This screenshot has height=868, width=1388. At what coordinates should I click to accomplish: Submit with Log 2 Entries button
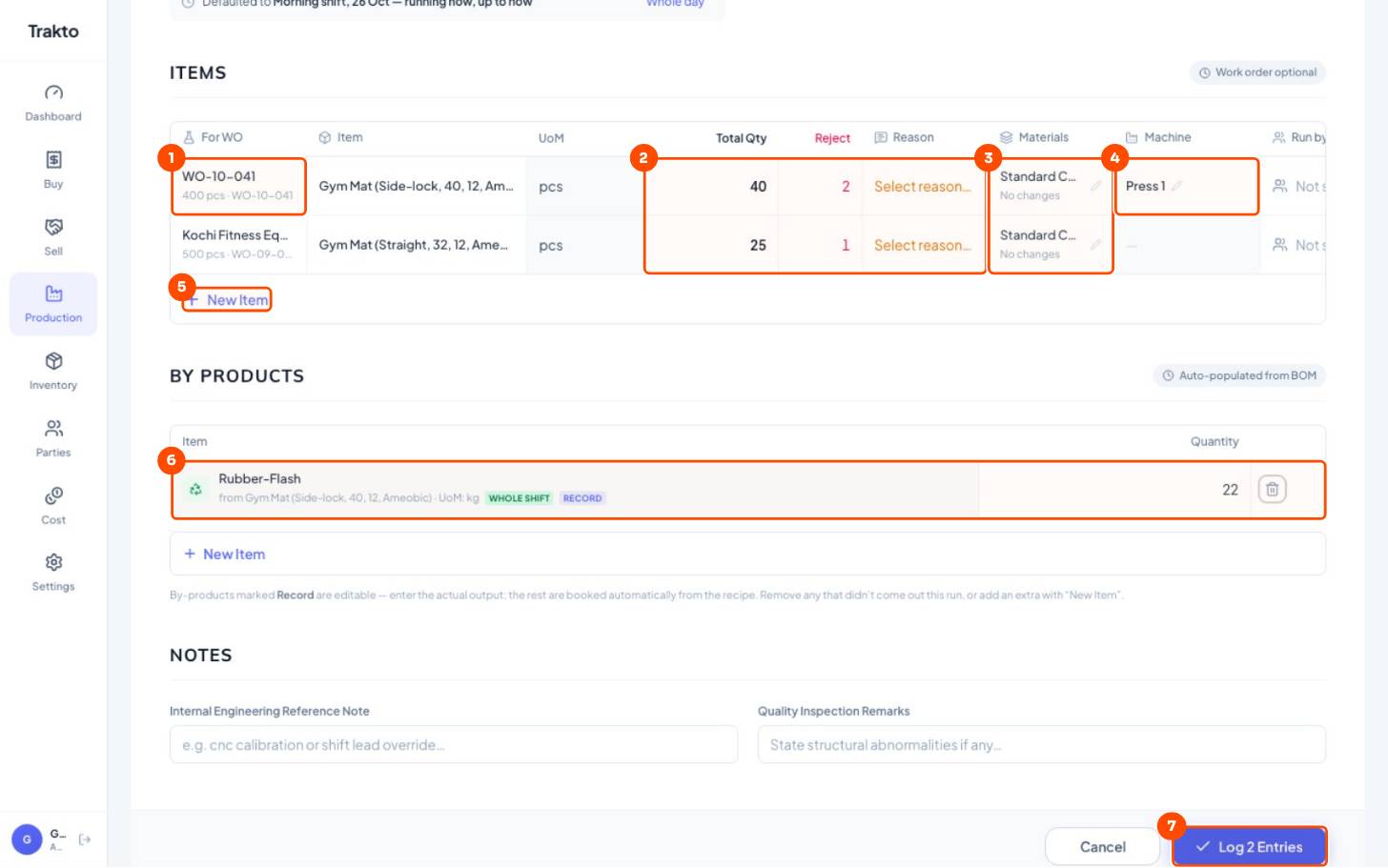pyautogui.click(x=1249, y=846)
